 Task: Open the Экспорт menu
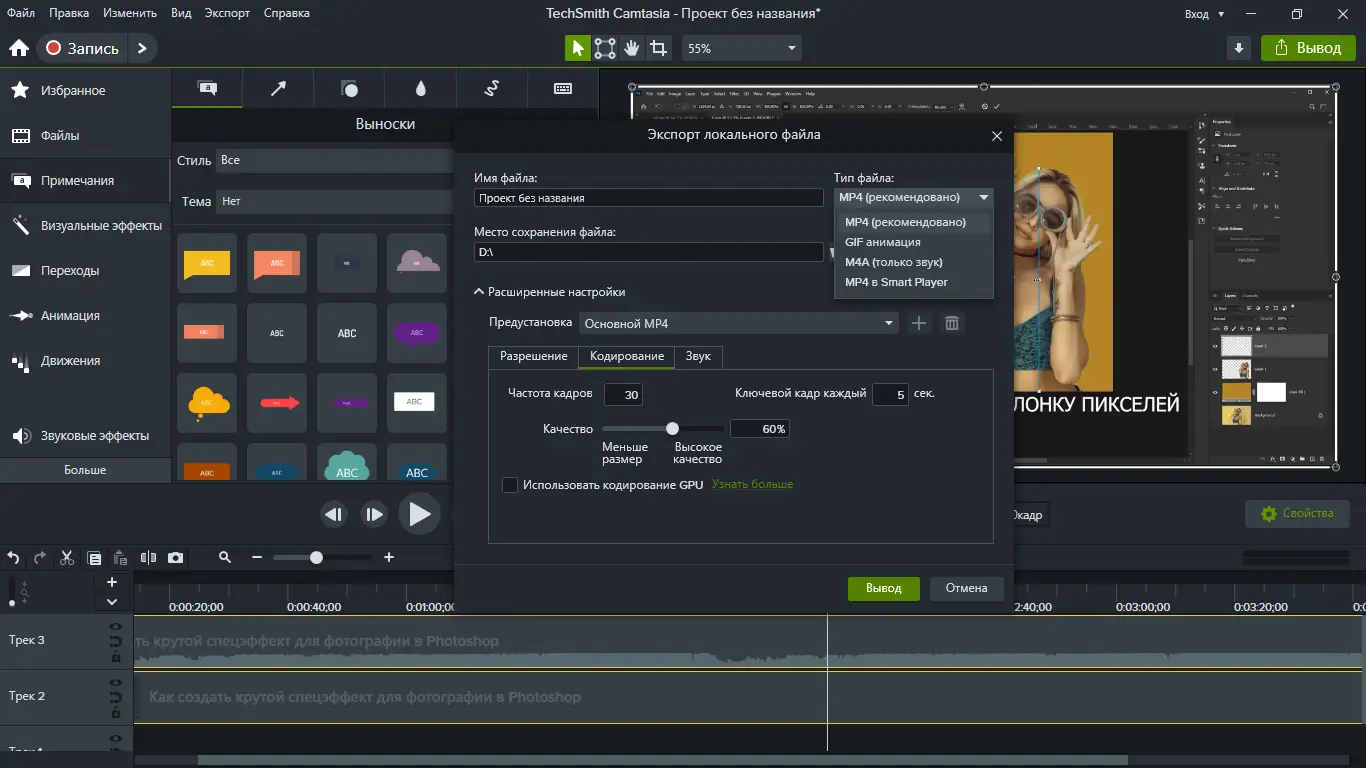point(227,13)
